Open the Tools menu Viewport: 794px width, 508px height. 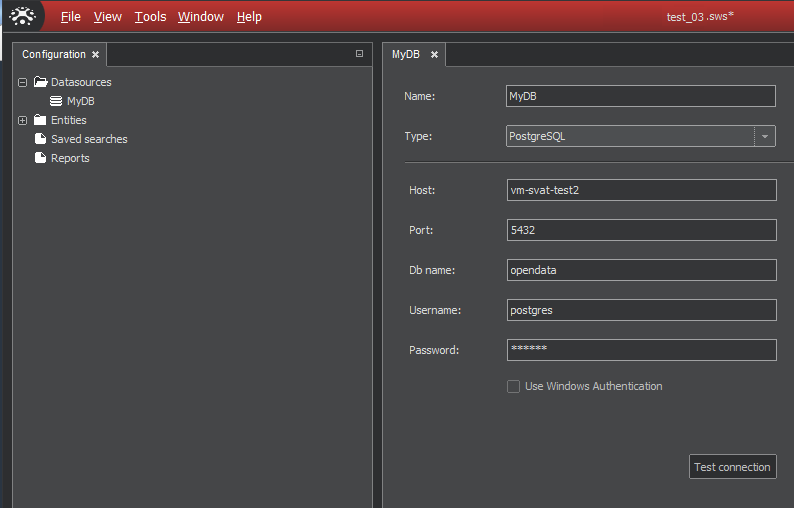[x=150, y=17]
